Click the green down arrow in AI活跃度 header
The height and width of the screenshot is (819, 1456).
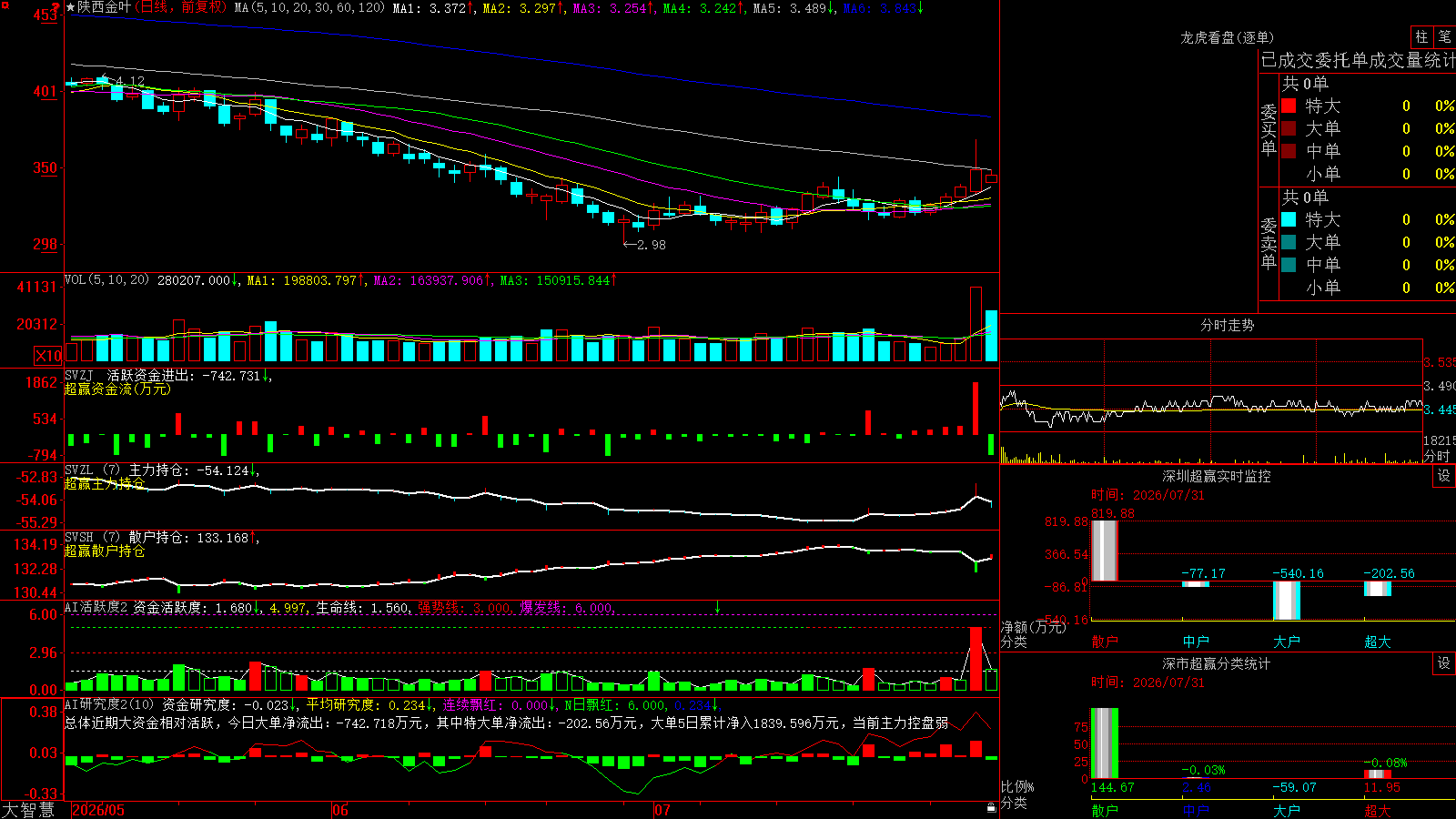click(718, 607)
